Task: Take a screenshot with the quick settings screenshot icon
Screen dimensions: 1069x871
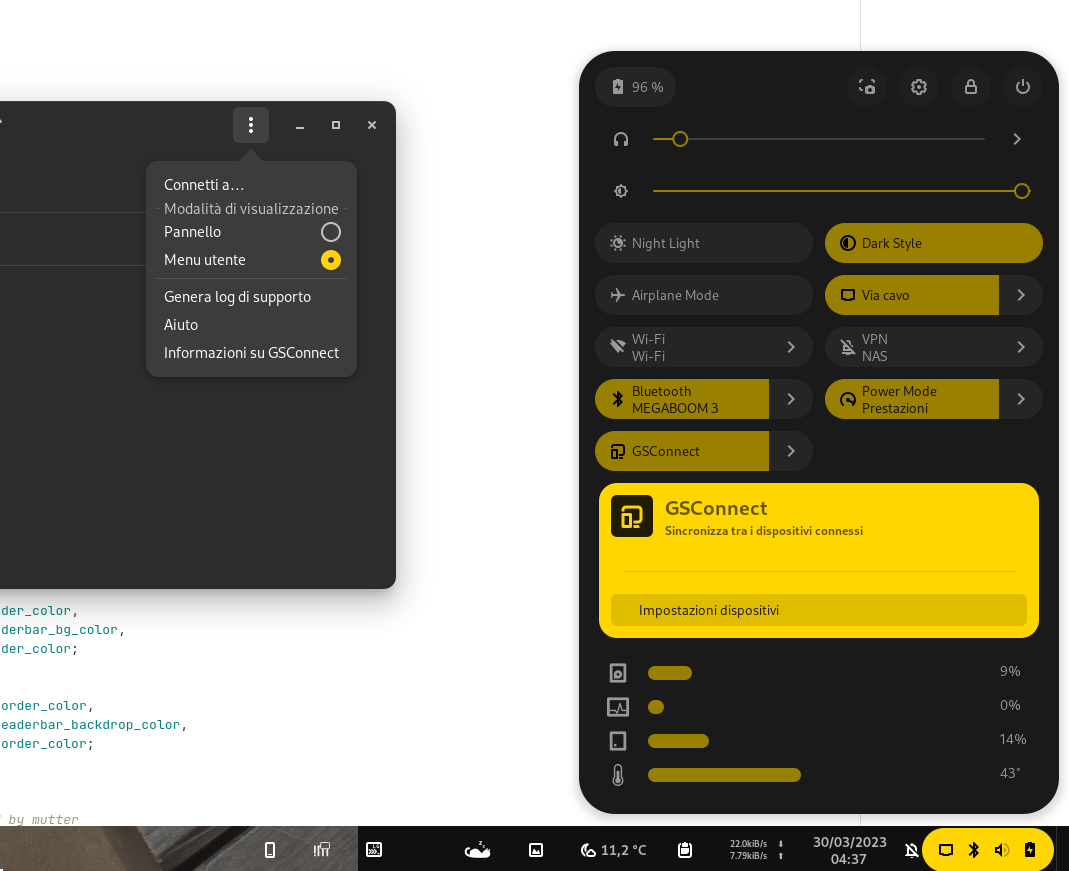Action: [867, 87]
